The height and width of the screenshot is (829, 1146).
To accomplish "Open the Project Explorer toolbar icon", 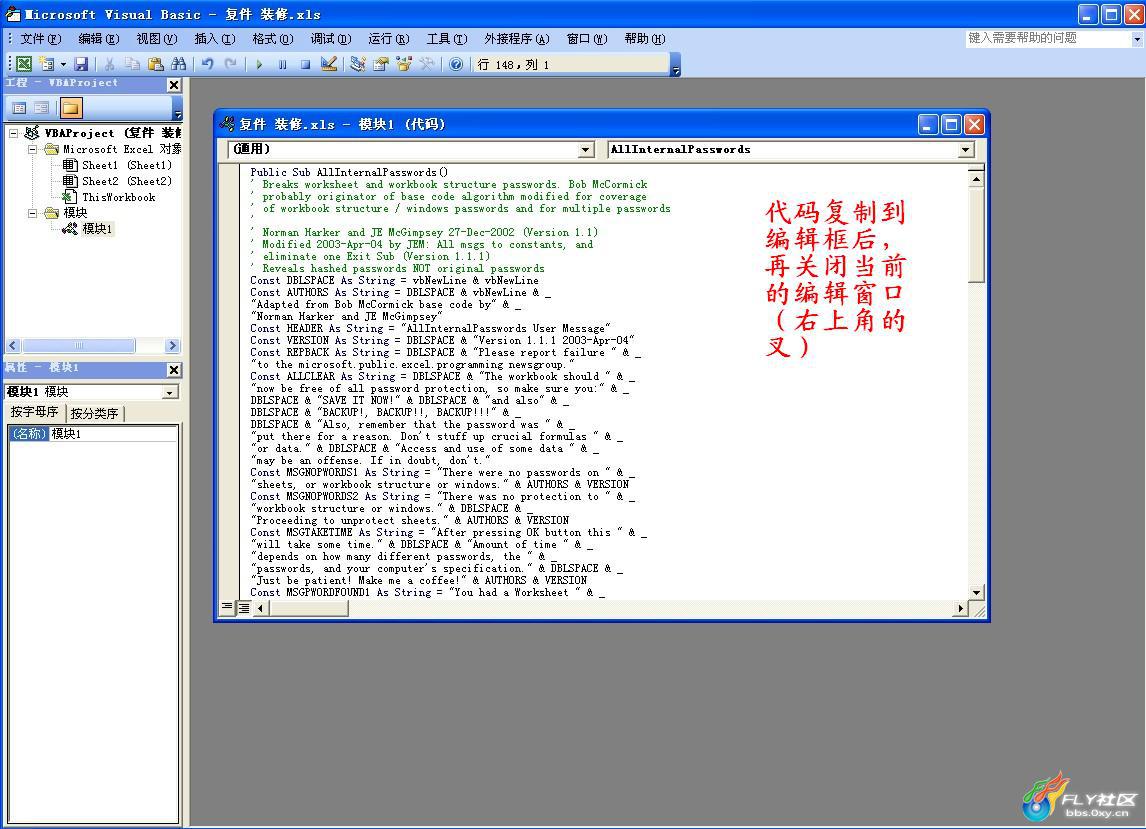I will (357, 64).
